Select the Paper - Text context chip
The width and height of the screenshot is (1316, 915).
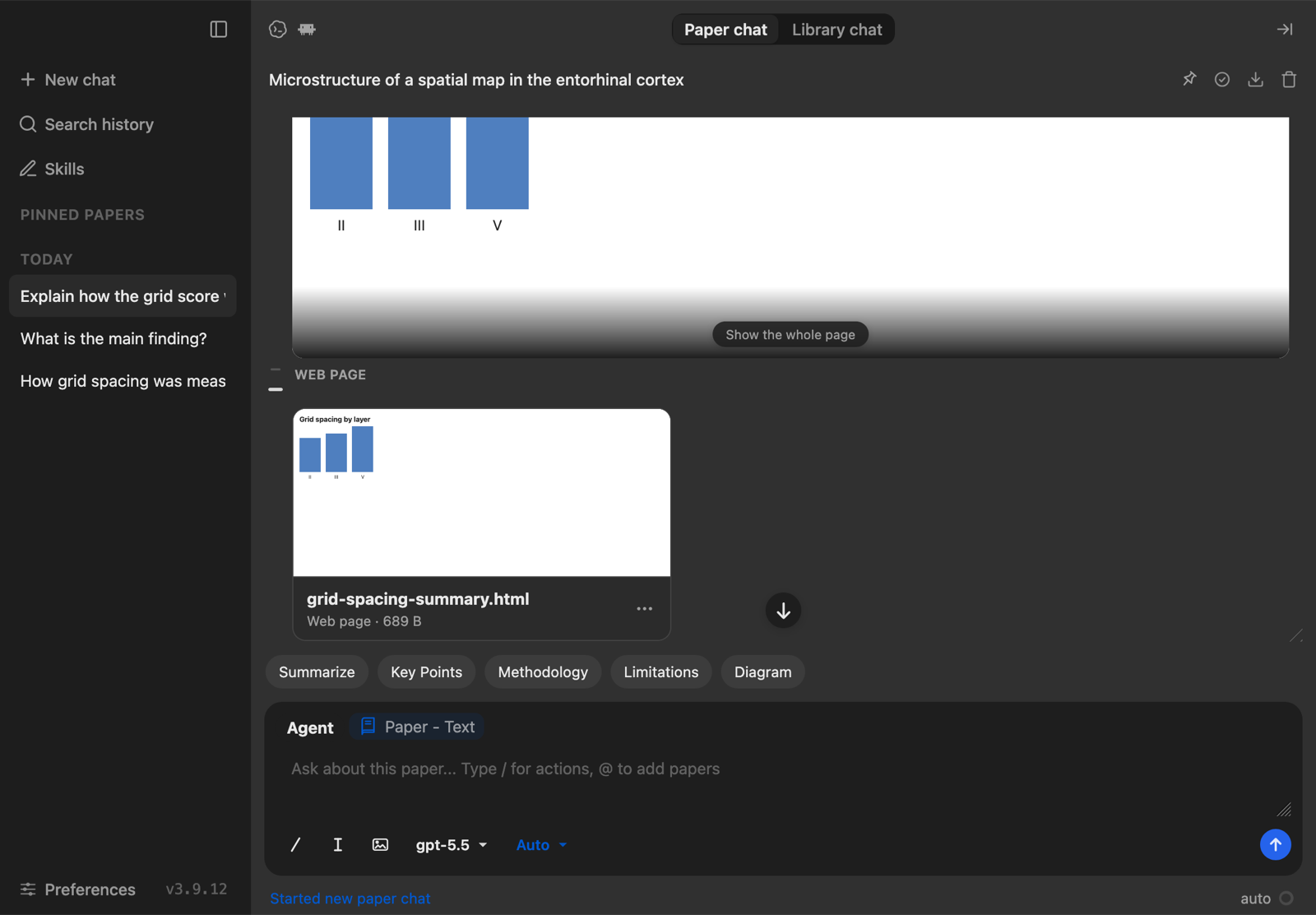(418, 727)
